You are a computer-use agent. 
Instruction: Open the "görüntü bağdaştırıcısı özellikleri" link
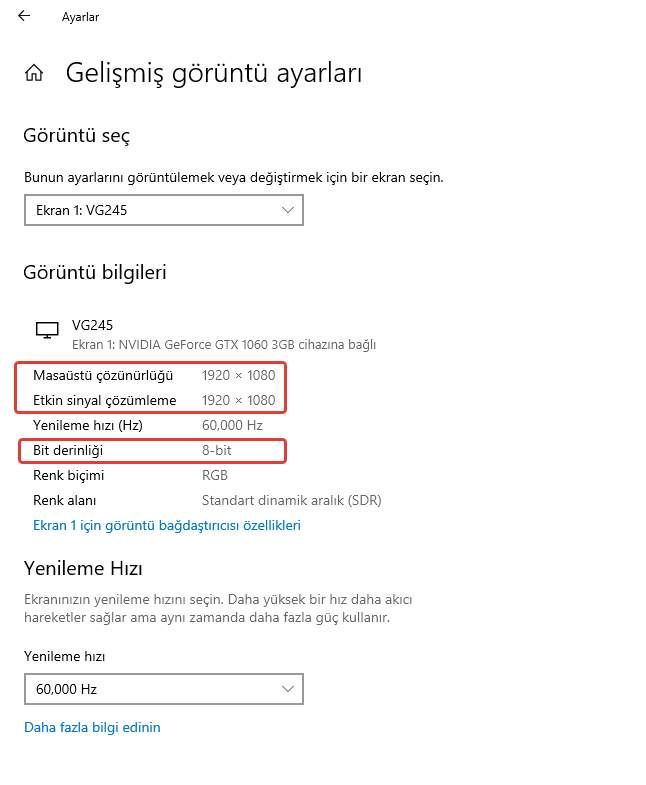tap(167, 525)
